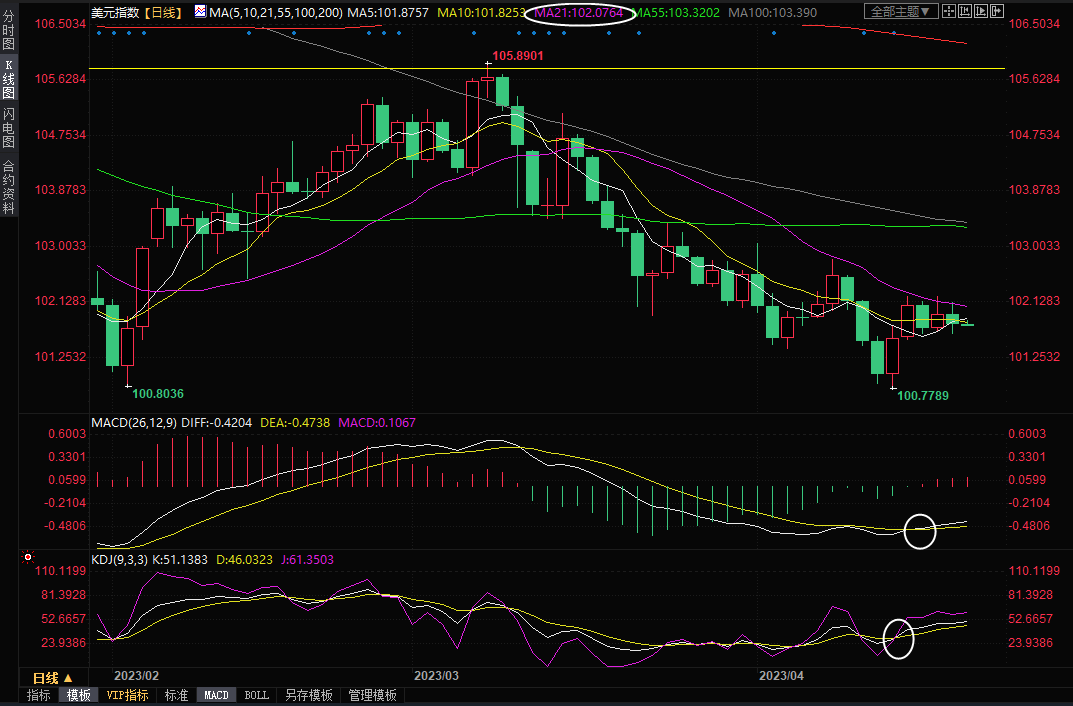Click 另存模板 button
Screen dimensions: 1073x706
click(x=309, y=695)
